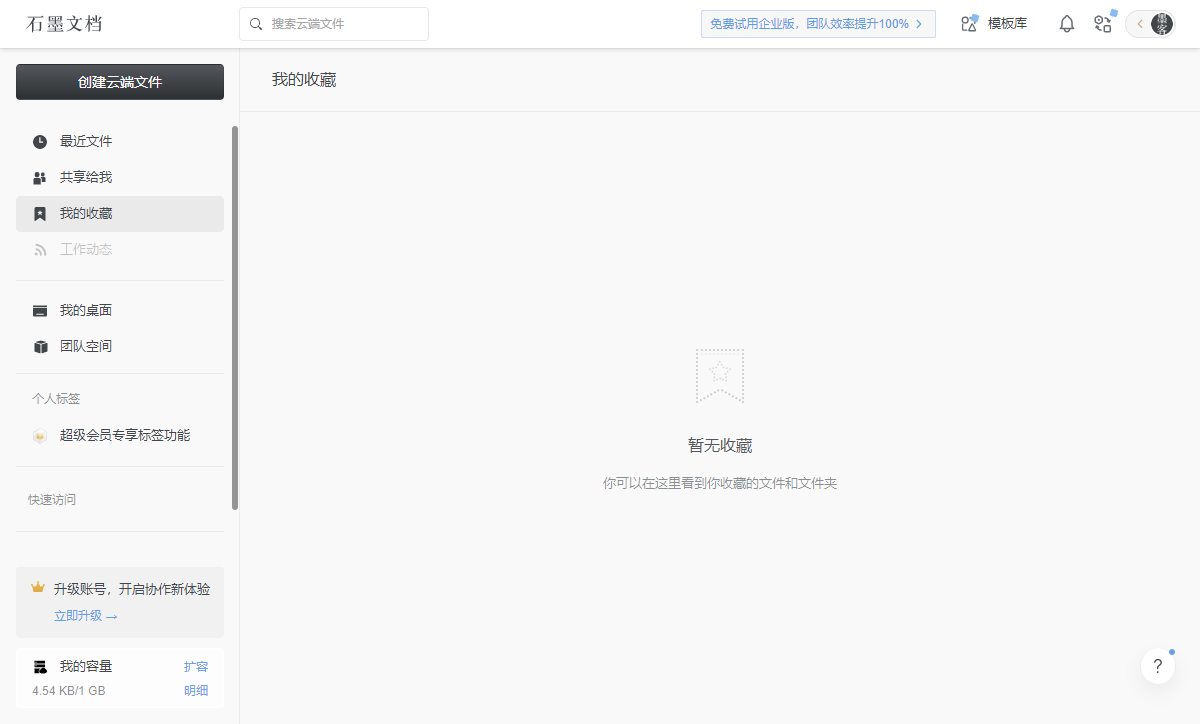Open the user avatar menu
Screen dimensions: 1200x724
pos(1161,24)
